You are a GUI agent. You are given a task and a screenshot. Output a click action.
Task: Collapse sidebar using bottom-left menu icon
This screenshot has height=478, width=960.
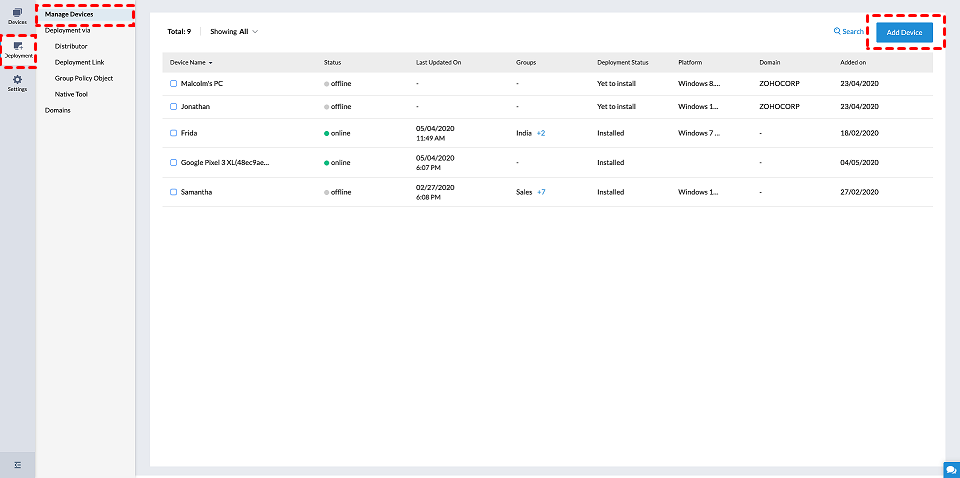[x=17, y=465]
